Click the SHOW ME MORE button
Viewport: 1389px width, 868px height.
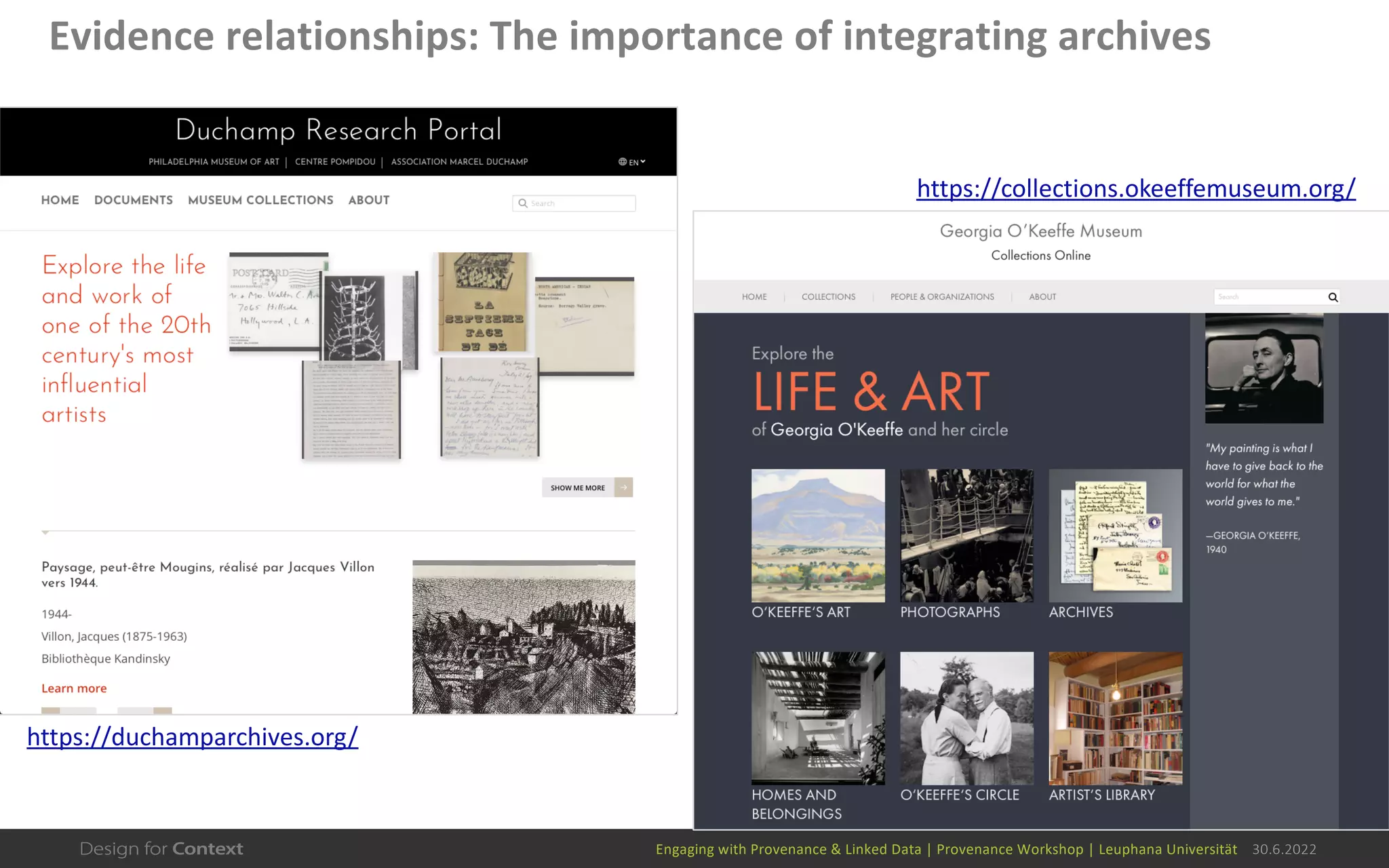pyautogui.click(x=587, y=488)
